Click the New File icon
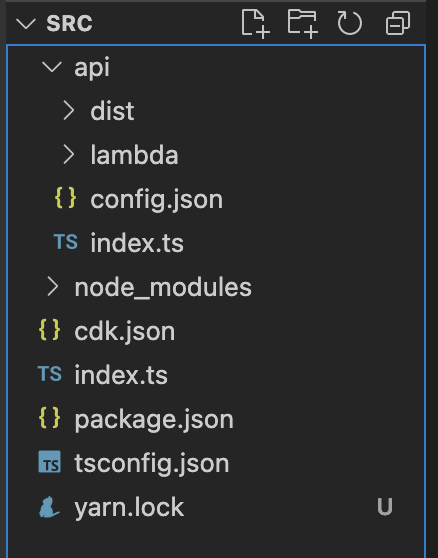Image resolution: width=438 pixels, height=558 pixels. [255, 24]
